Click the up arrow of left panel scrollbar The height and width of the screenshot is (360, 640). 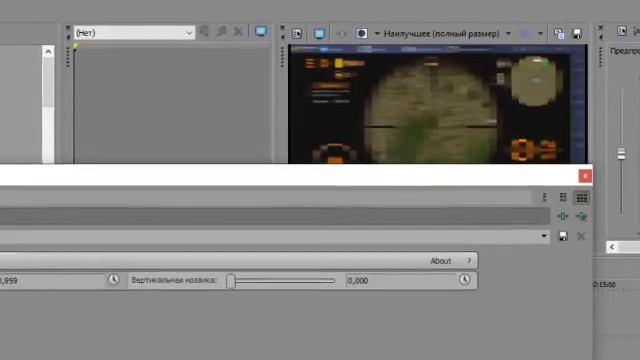click(48, 52)
